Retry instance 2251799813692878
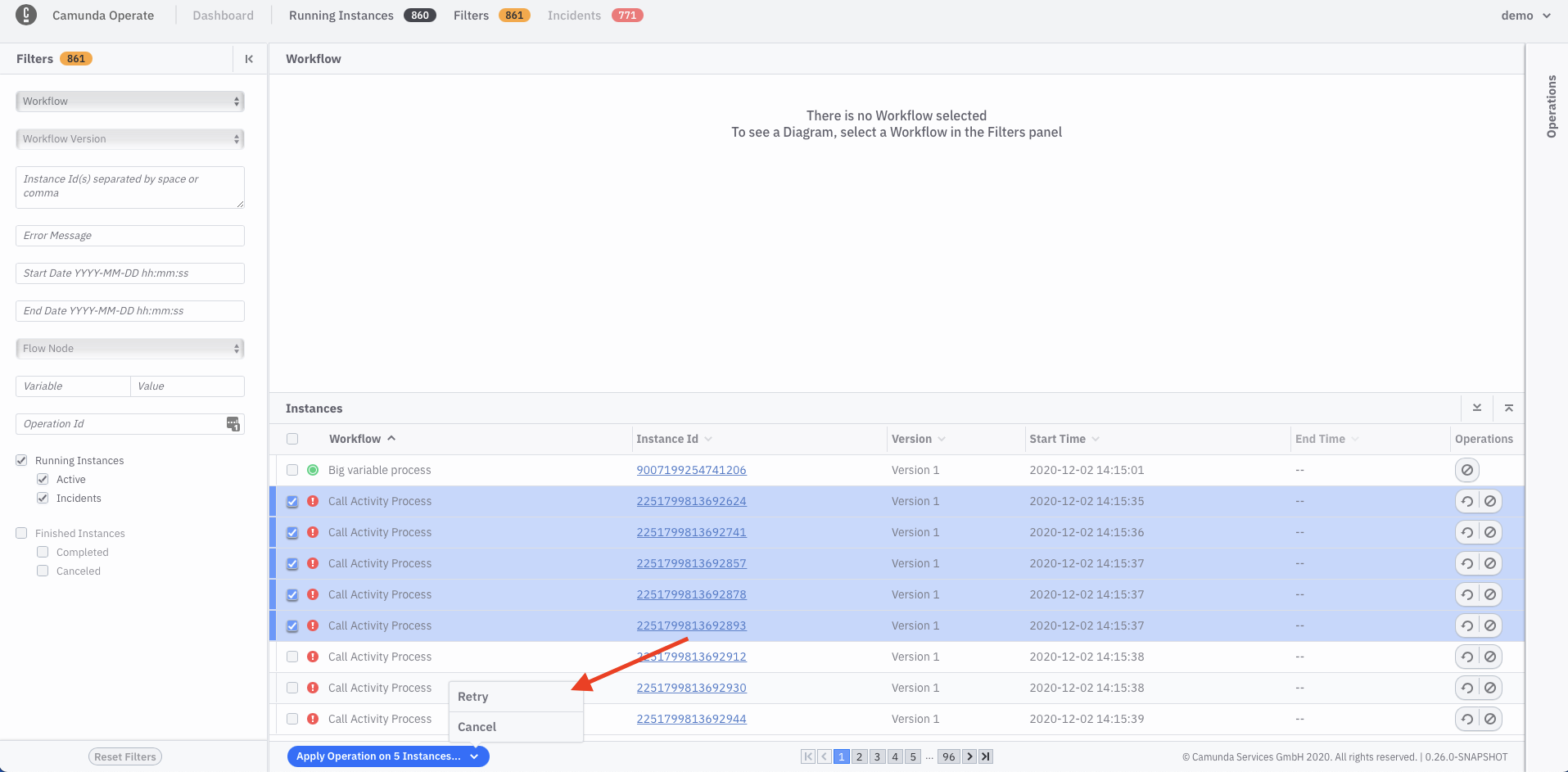Screen dimensions: 1568x772 [1467, 594]
